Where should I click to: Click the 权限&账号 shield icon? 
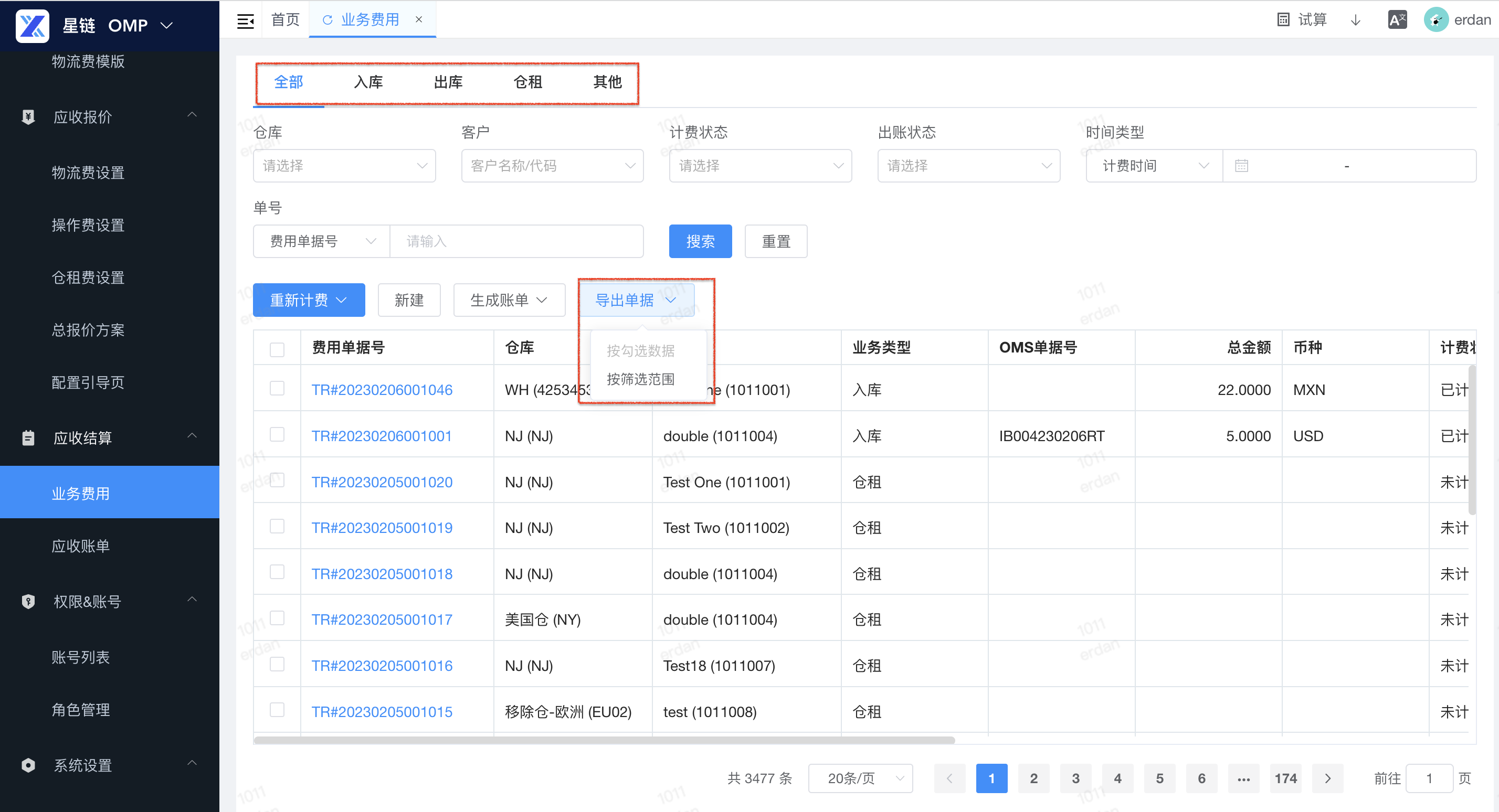pyautogui.click(x=28, y=602)
